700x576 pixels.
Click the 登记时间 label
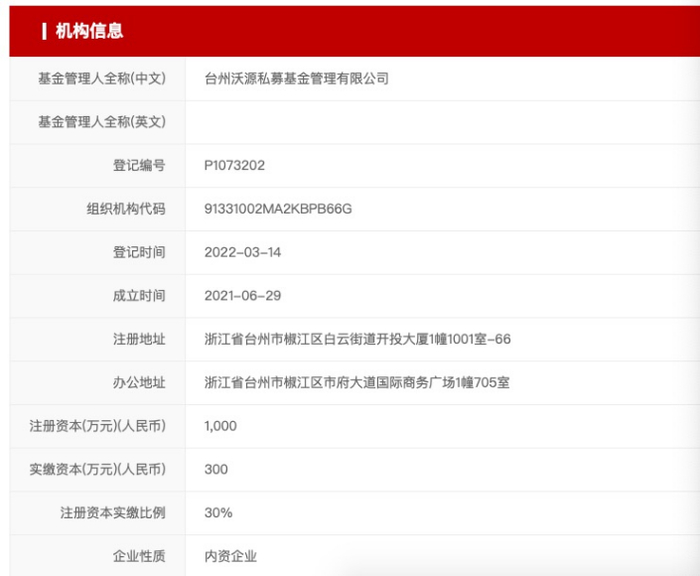139,252
